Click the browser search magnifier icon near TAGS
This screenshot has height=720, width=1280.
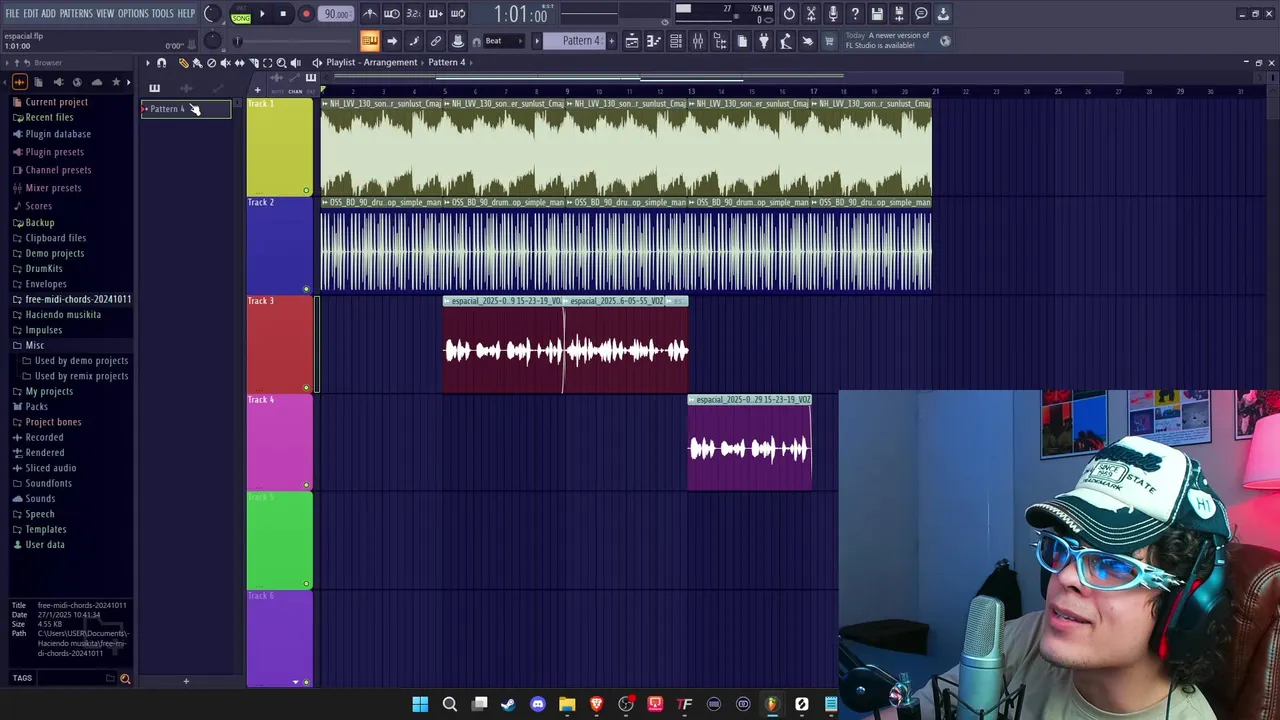pos(125,679)
